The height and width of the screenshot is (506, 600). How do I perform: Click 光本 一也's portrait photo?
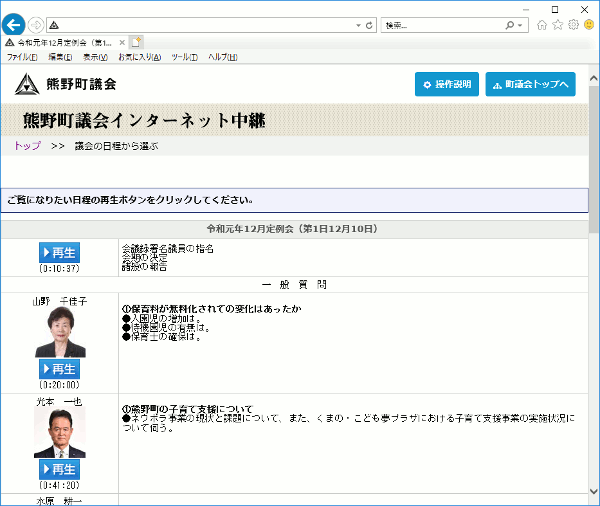pos(60,432)
